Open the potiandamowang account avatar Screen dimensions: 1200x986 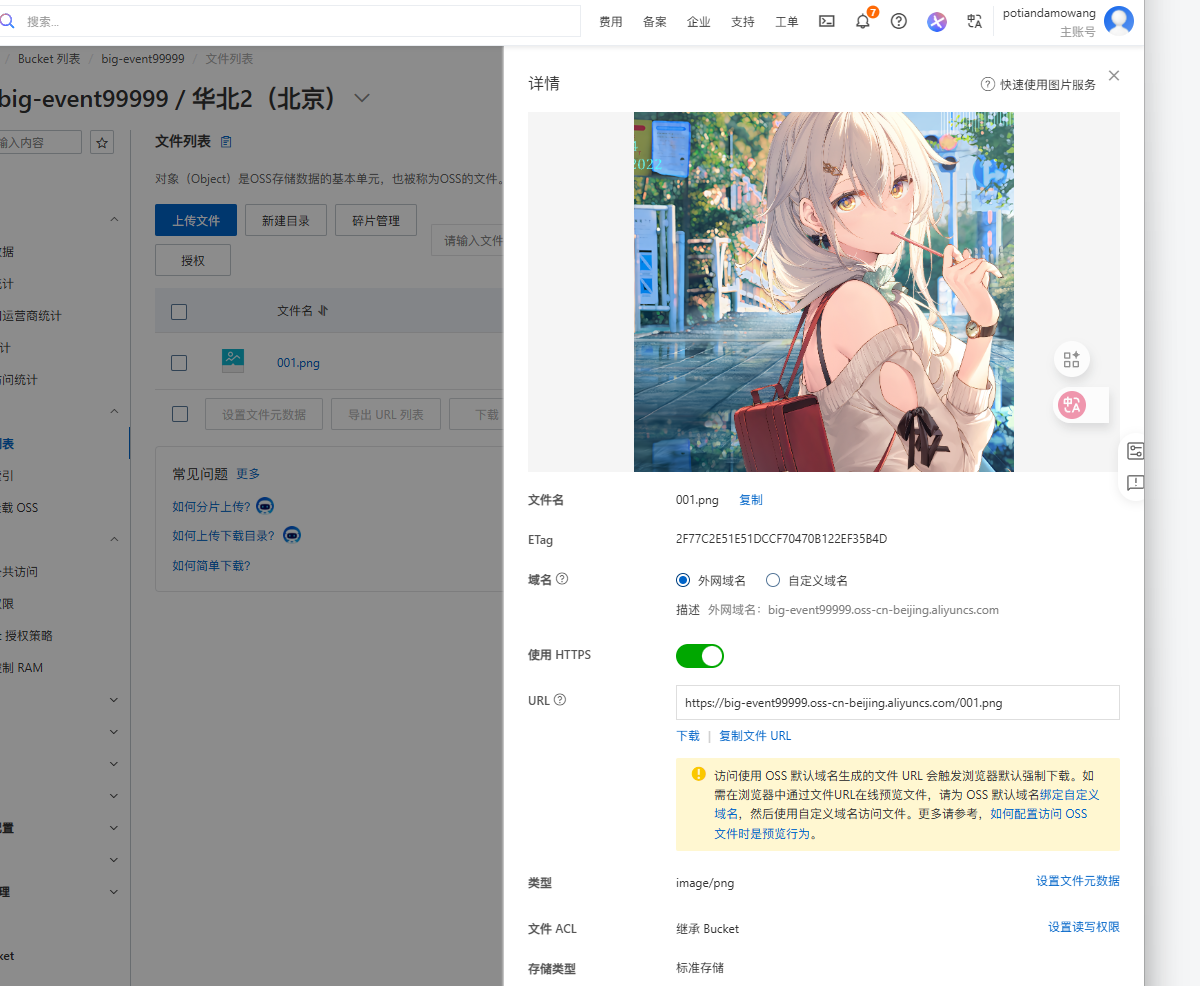pos(1119,21)
